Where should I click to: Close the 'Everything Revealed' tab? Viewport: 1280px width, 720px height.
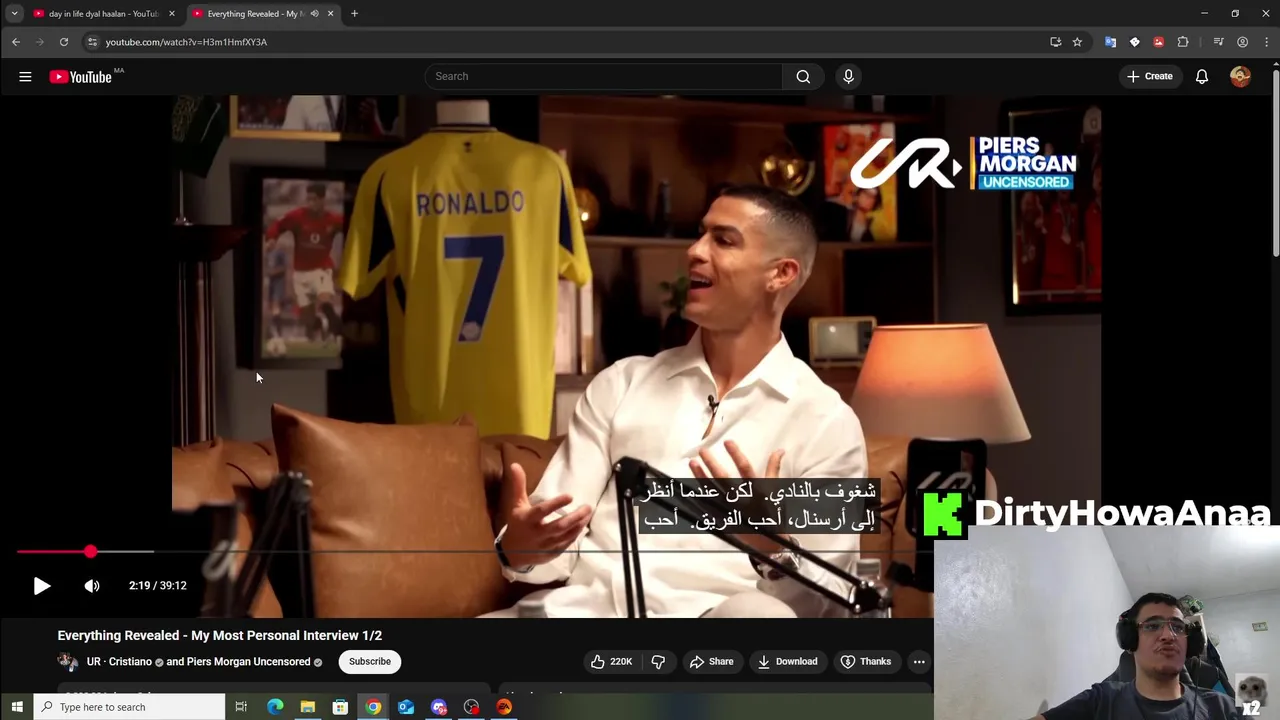point(330,14)
